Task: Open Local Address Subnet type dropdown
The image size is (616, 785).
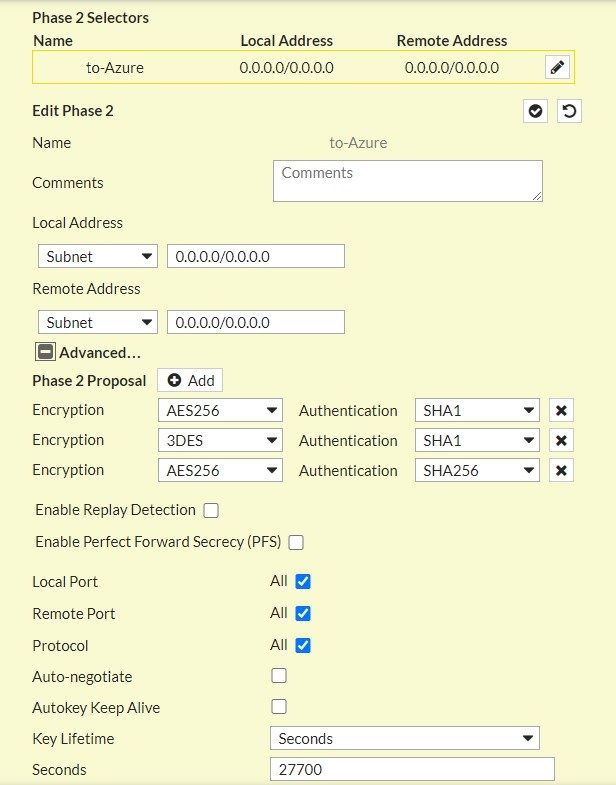Action: (x=98, y=256)
